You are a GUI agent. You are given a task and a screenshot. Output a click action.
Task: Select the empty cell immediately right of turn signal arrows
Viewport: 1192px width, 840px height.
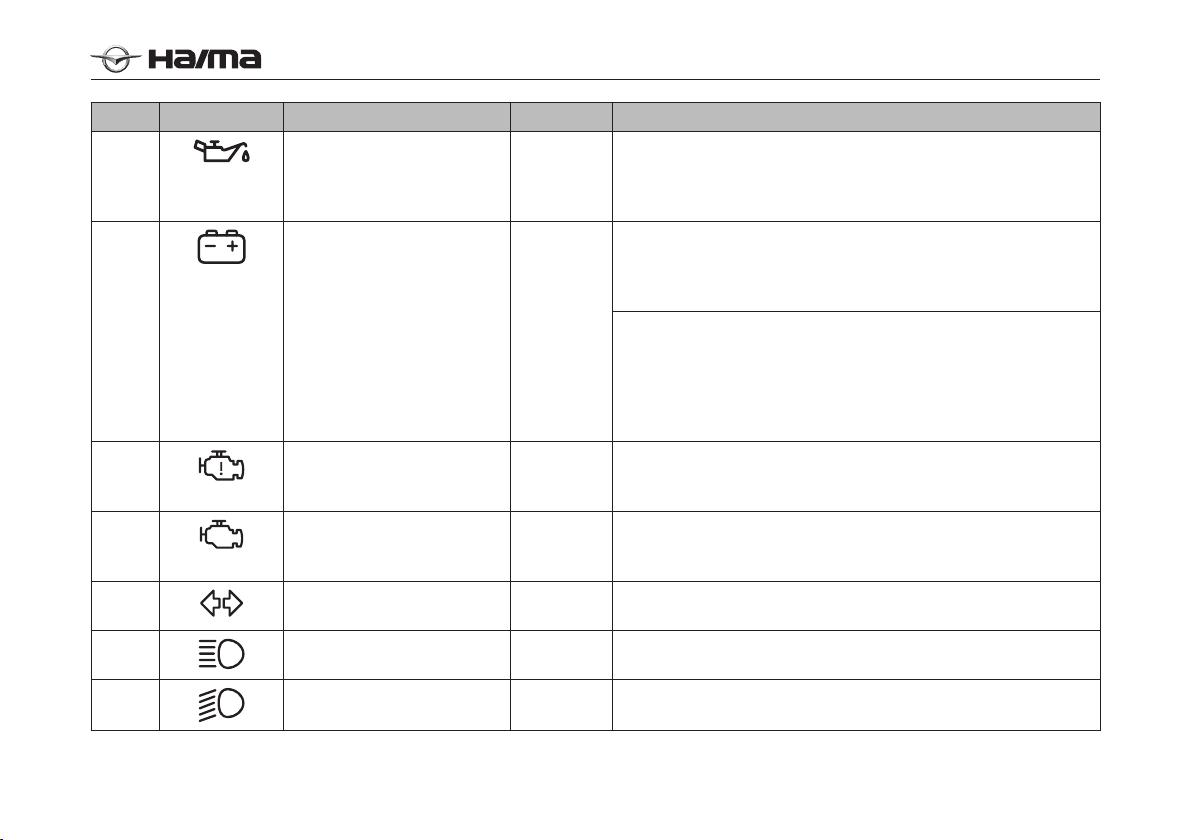tap(397, 606)
